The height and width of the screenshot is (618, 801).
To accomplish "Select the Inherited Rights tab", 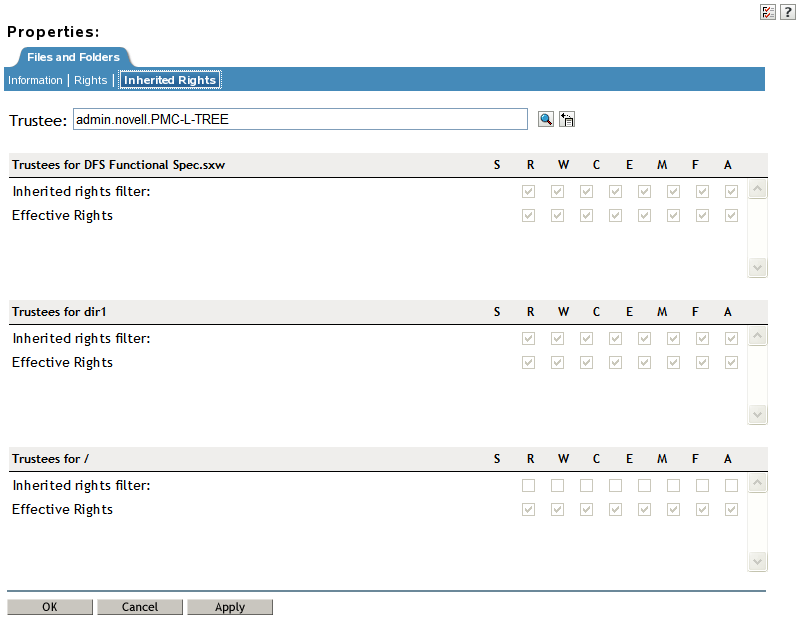I will point(170,80).
